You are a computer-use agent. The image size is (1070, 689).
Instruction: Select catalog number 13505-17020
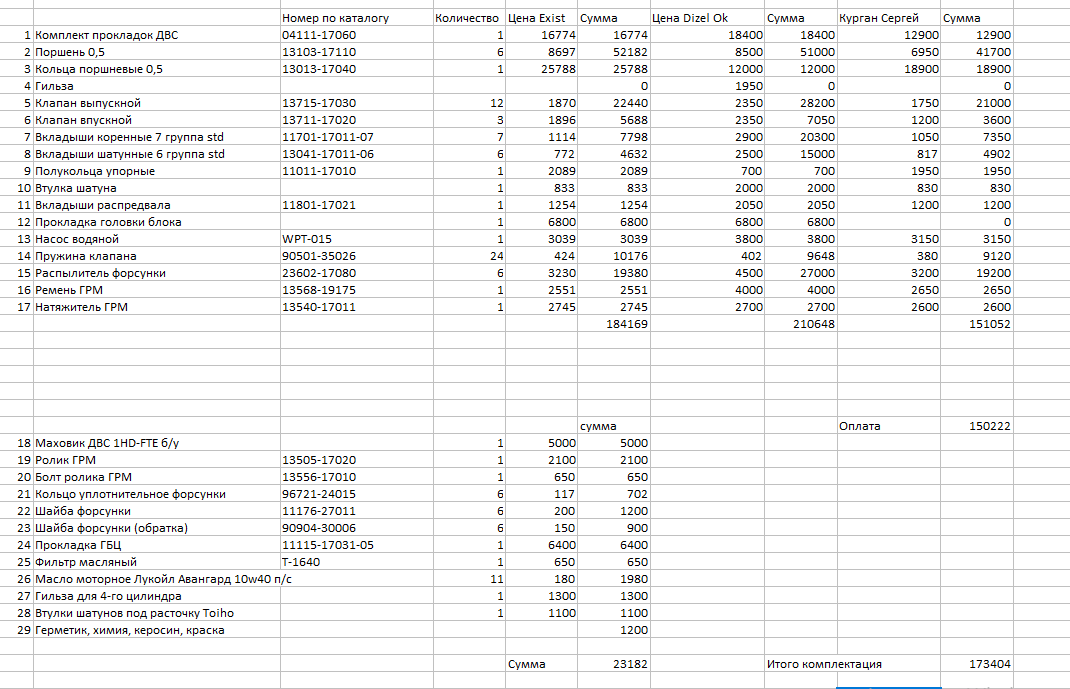click(357, 460)
